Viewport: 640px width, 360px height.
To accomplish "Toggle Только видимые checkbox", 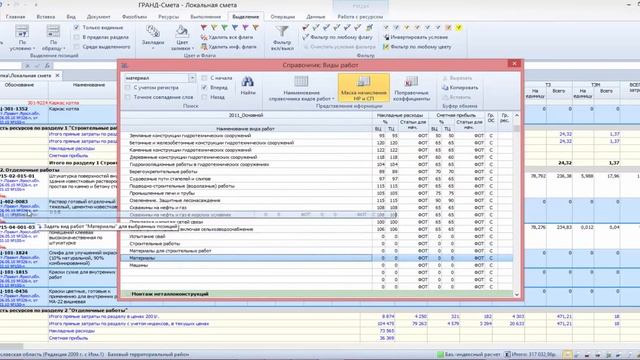I will 76,27.
